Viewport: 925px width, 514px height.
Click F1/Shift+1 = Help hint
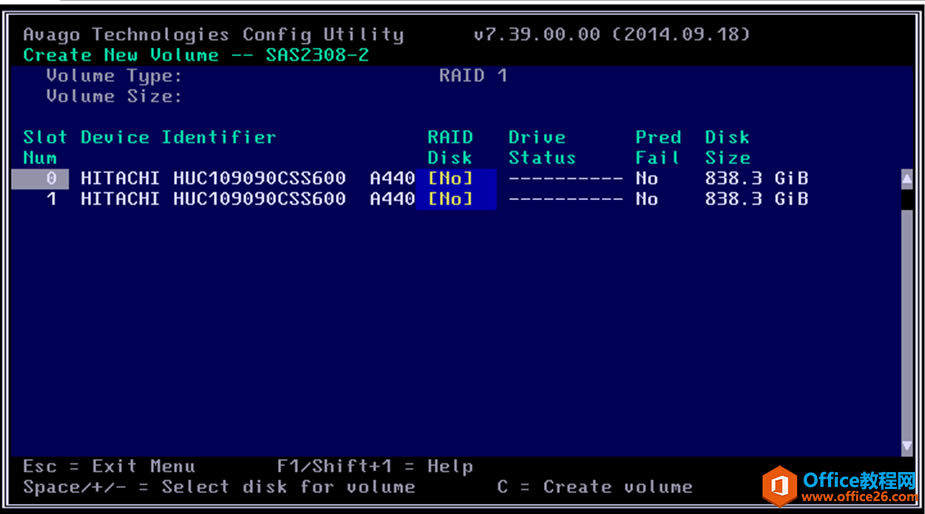375,466
